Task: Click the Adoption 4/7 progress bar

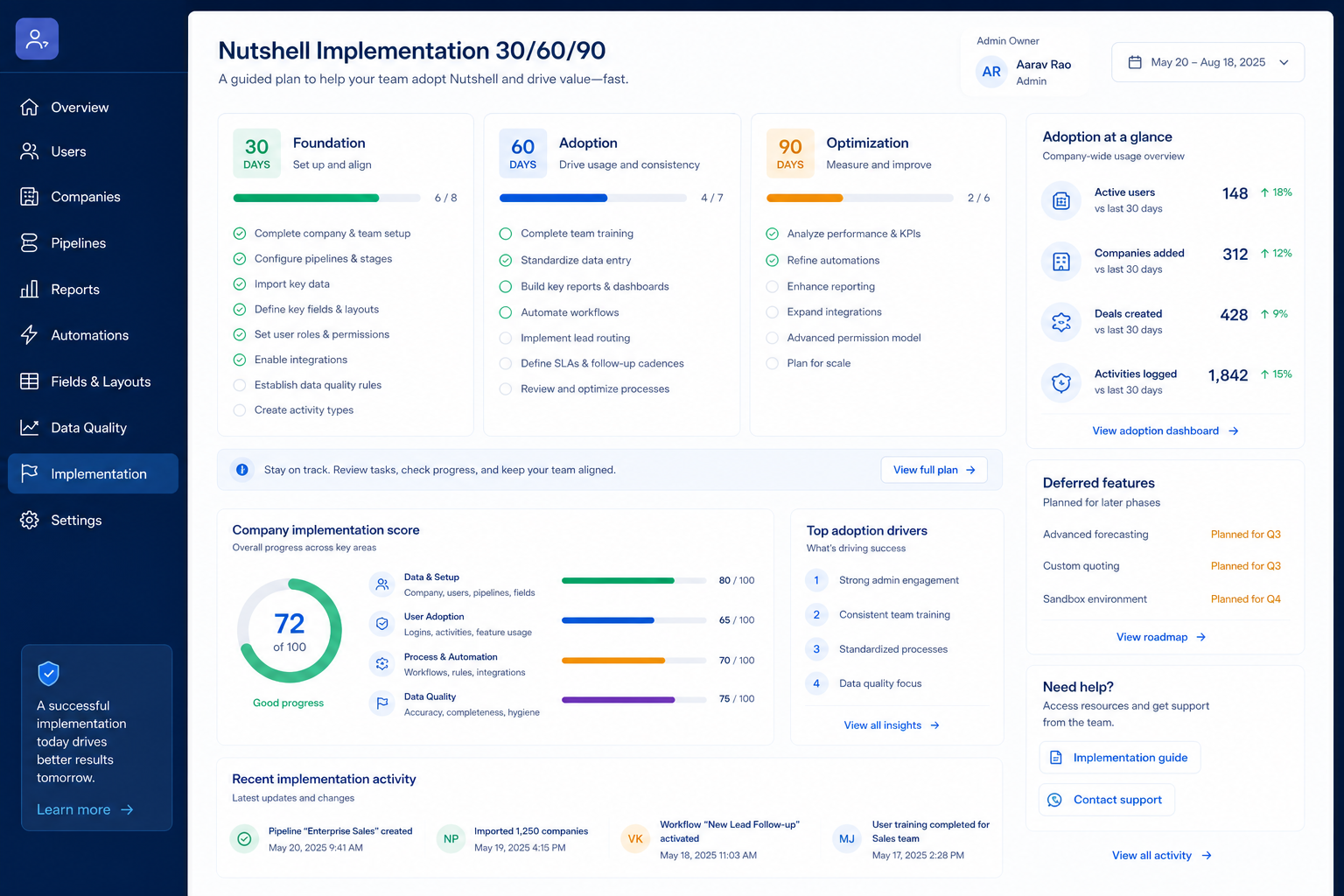Action: [x=592, y=198]
